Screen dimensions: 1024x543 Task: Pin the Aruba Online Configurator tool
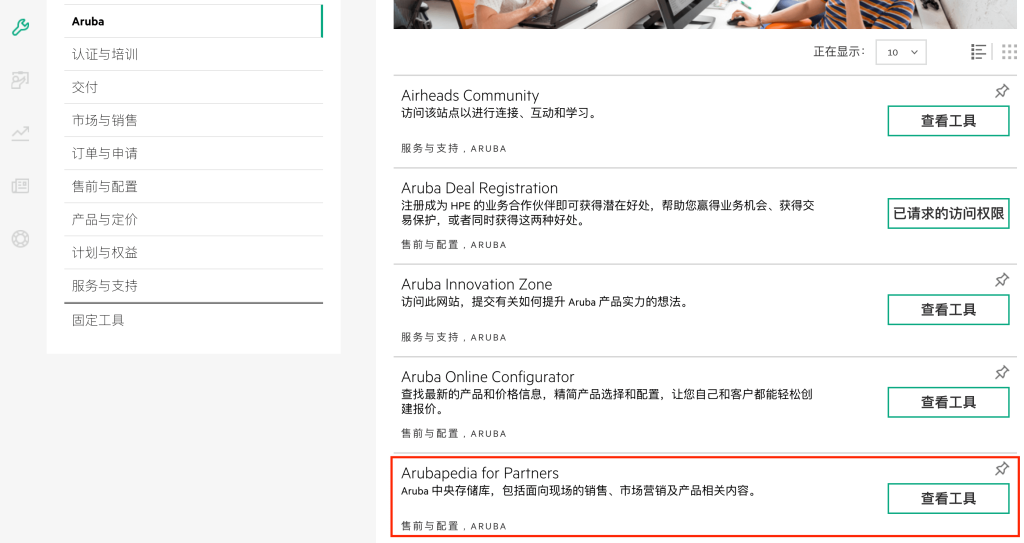[x=1002, y=372]
